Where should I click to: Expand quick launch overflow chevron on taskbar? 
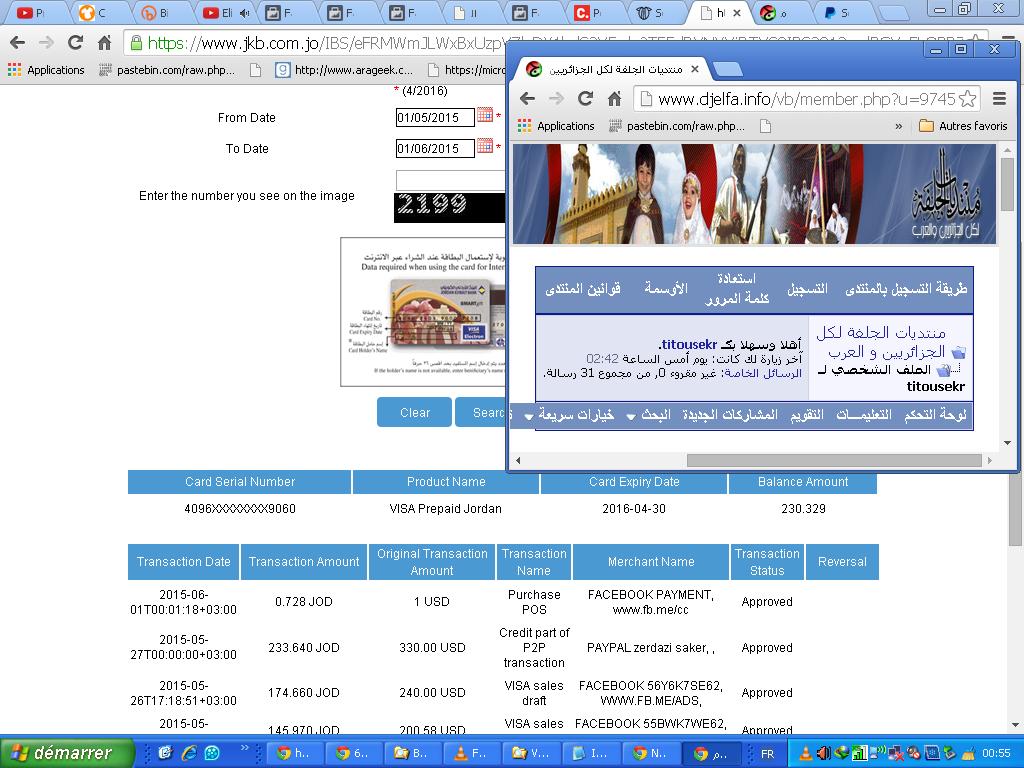click(244, 748)
